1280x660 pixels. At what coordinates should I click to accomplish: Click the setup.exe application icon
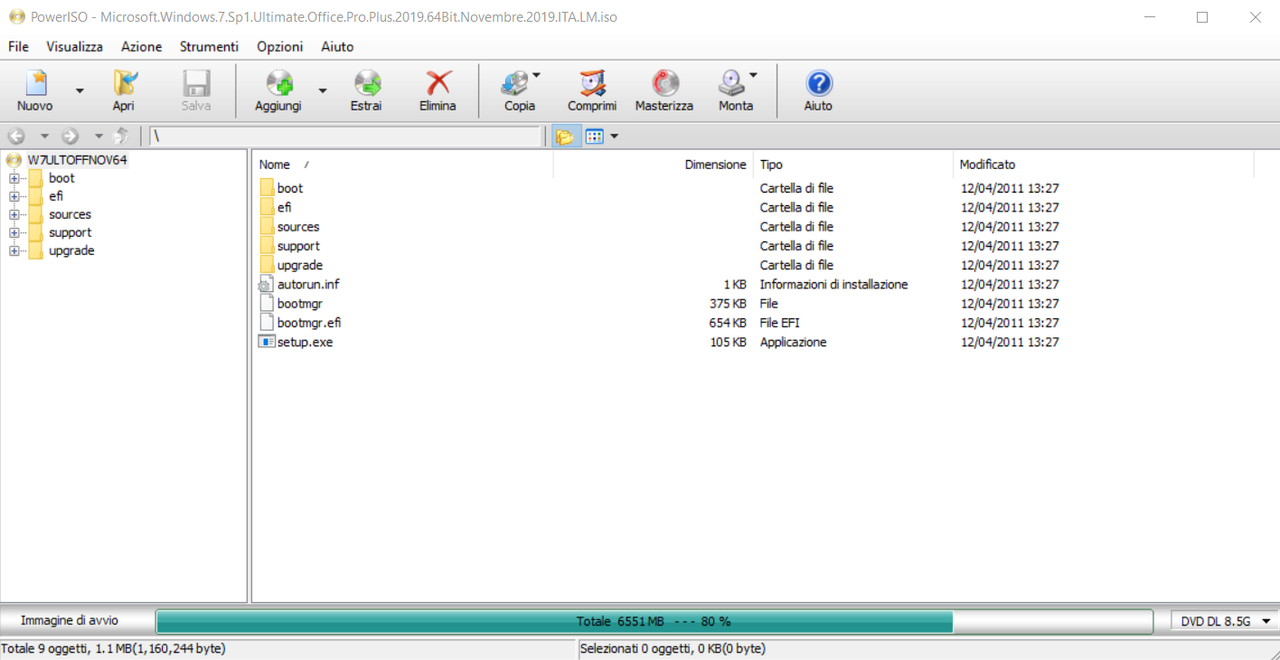[x=266, y=341]
